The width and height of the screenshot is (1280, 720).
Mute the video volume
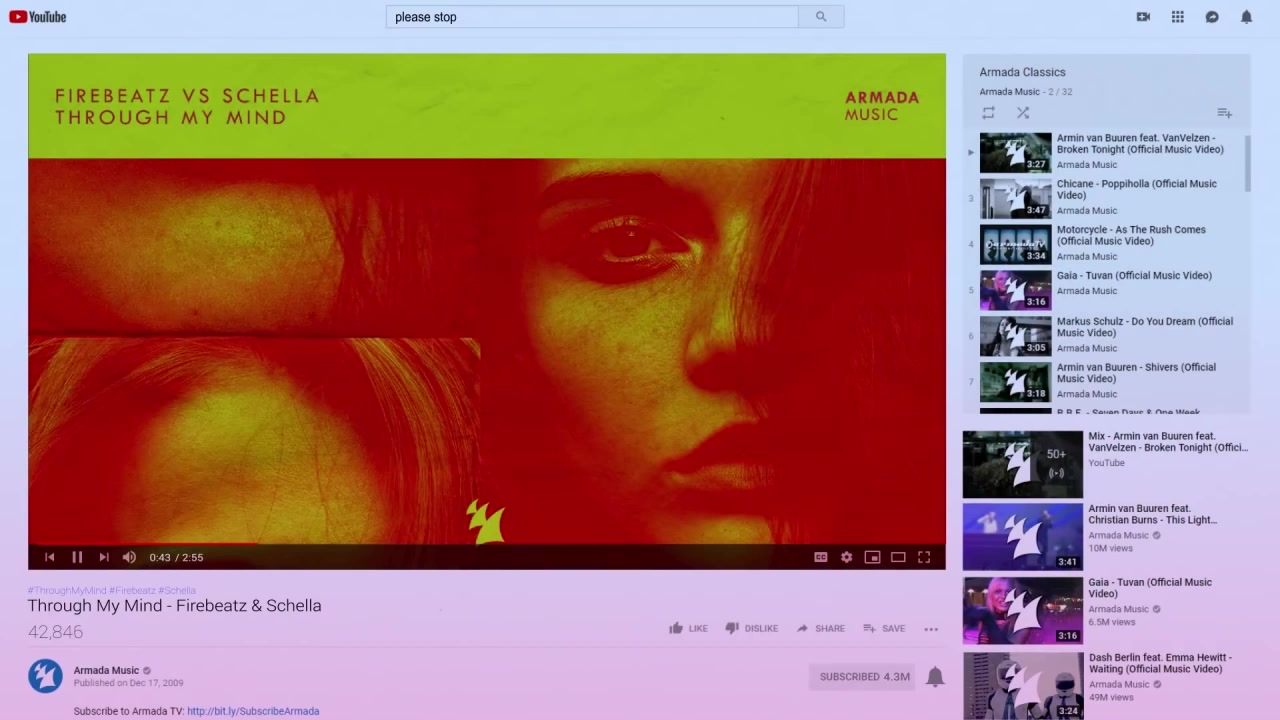129,557
